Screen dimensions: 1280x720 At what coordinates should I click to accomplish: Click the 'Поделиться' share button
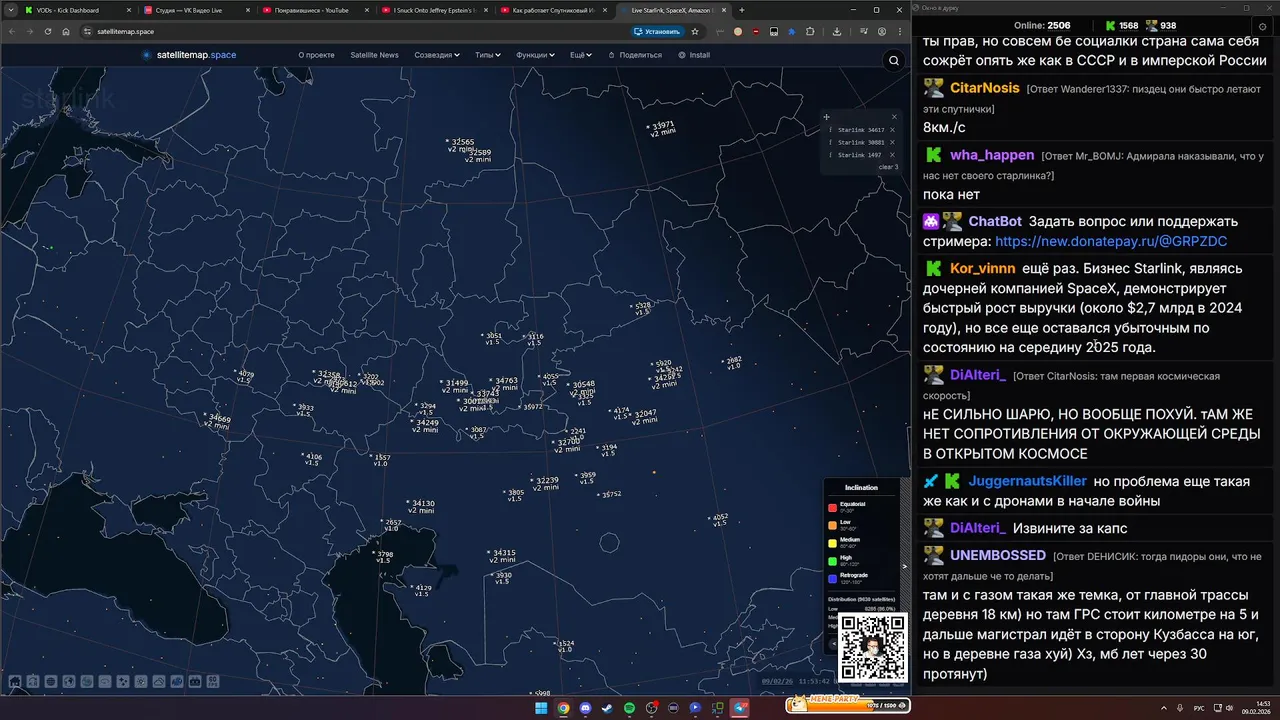tap(634, 55)
